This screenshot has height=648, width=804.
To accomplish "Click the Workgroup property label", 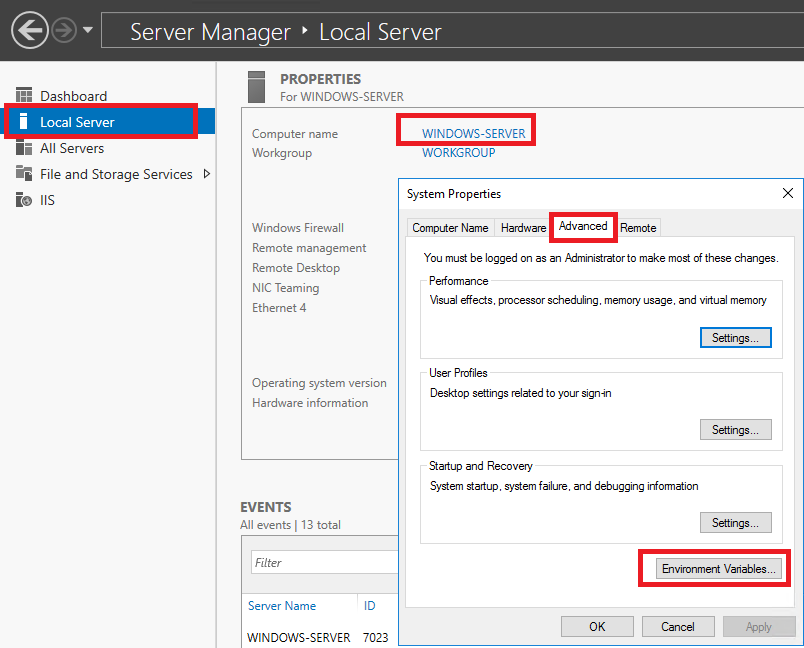I will (x=282, y=153).
